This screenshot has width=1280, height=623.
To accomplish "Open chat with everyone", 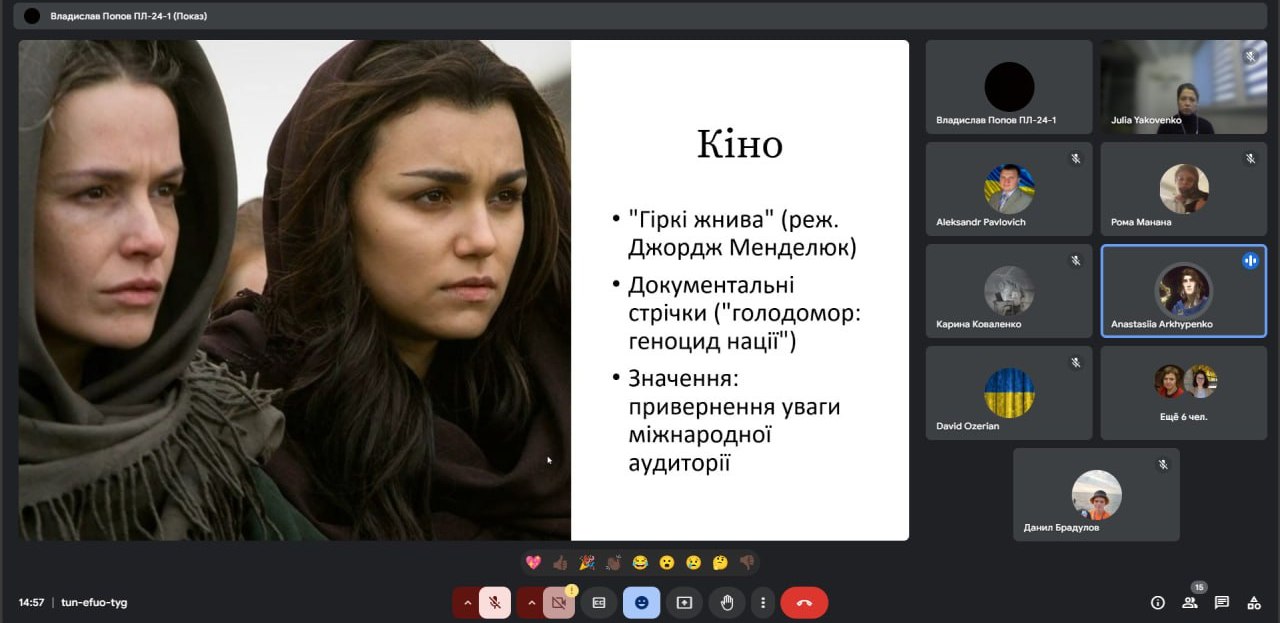I will [x=1222, y=603].
